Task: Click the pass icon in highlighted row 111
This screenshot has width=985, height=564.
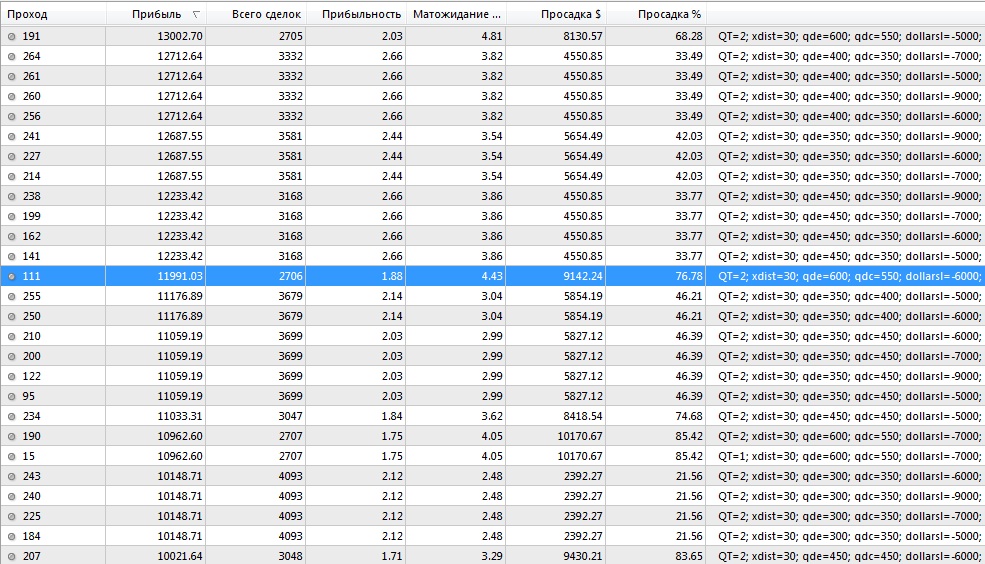Action: [11, 276]
